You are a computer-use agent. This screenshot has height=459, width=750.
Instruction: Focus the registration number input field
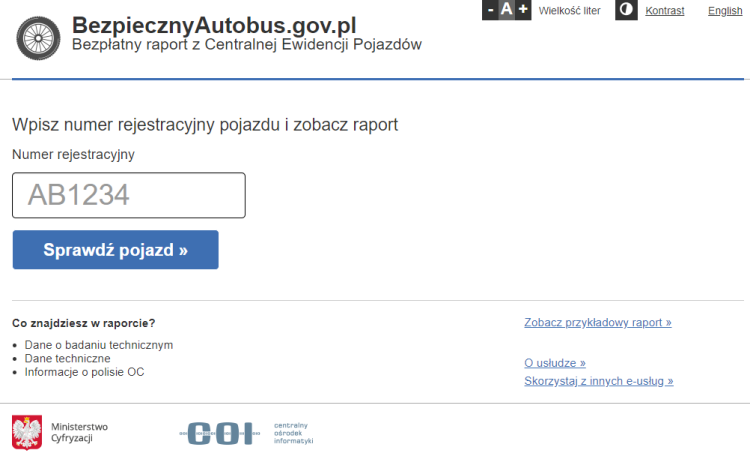[129, 195]
